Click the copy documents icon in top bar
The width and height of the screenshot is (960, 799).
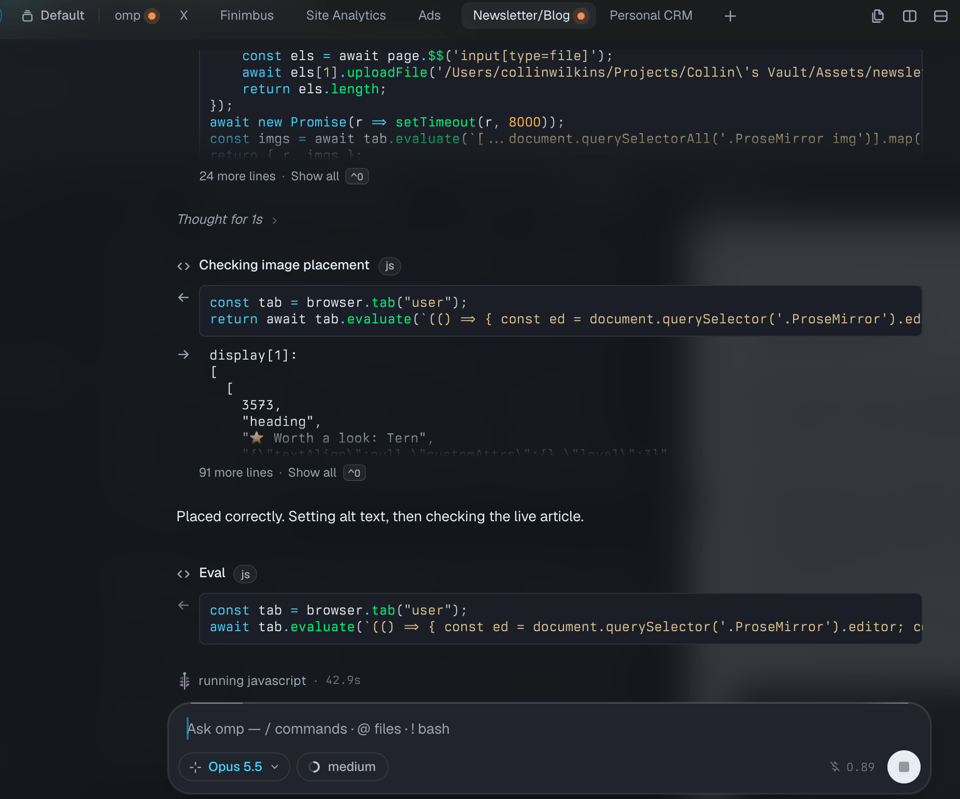tap(877, 16)
